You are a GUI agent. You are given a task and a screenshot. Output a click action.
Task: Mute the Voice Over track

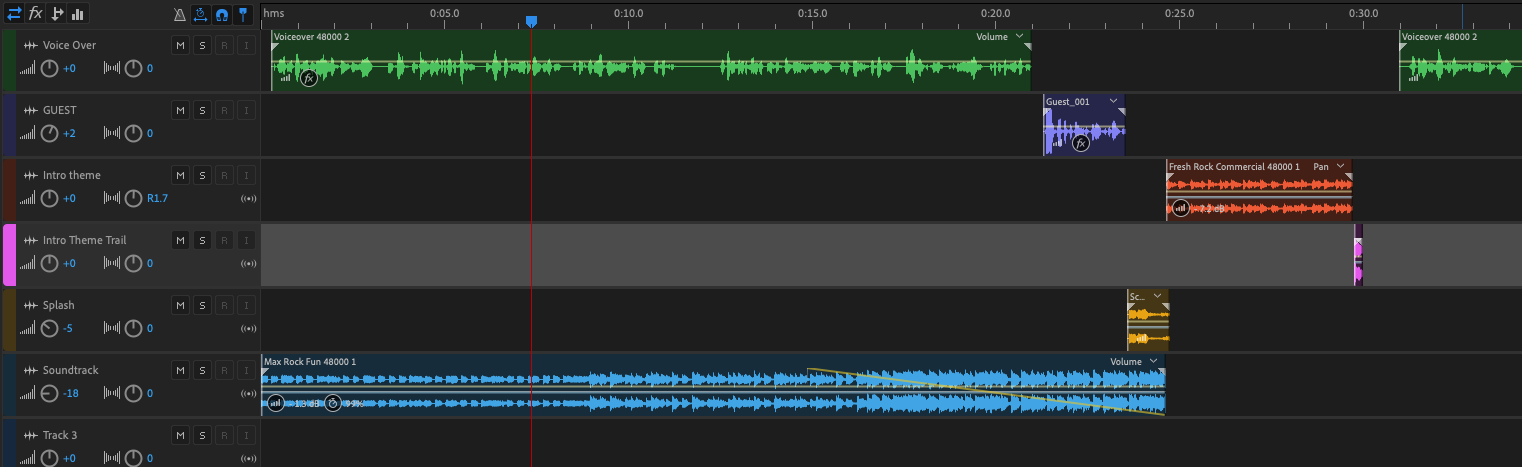tap(180, 45)
